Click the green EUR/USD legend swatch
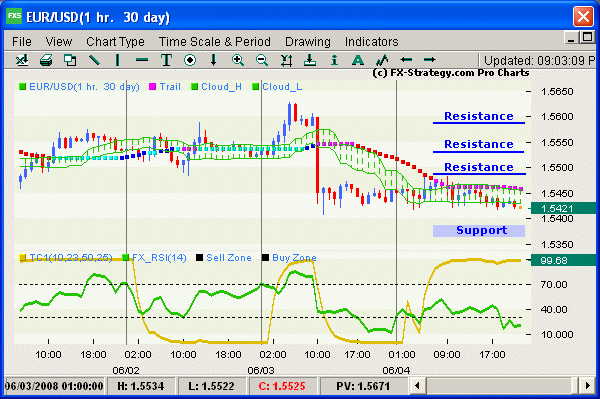 pyautogui.click(x=23, y=87)
